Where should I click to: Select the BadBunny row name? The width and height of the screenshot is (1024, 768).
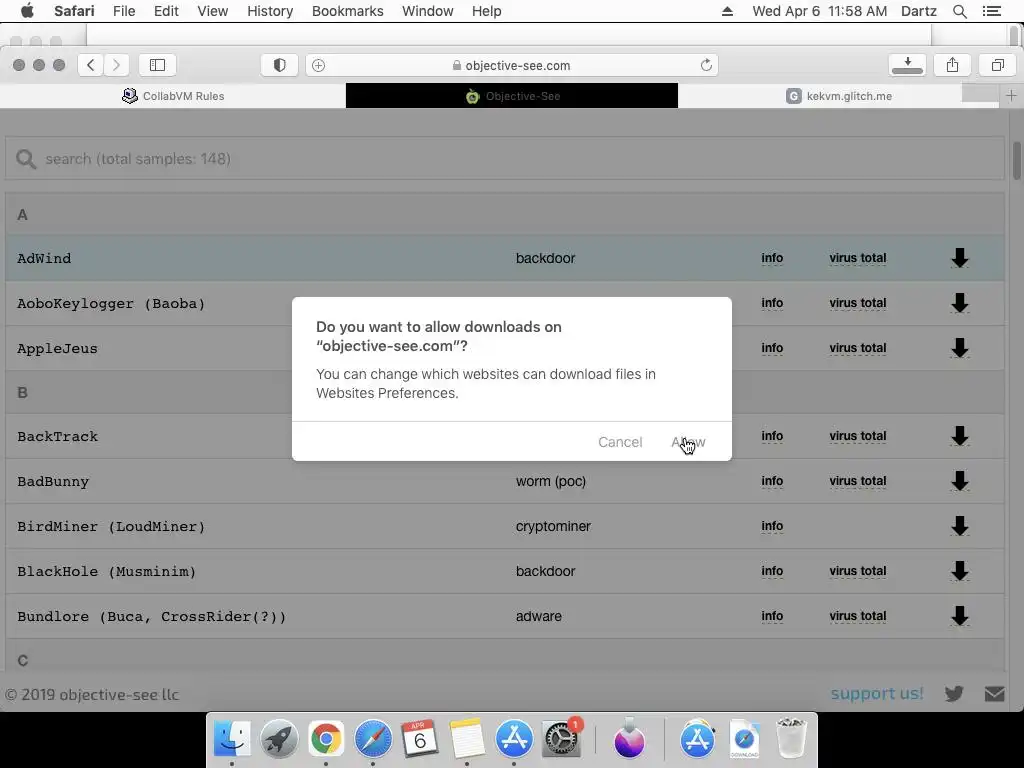[53, 481]
